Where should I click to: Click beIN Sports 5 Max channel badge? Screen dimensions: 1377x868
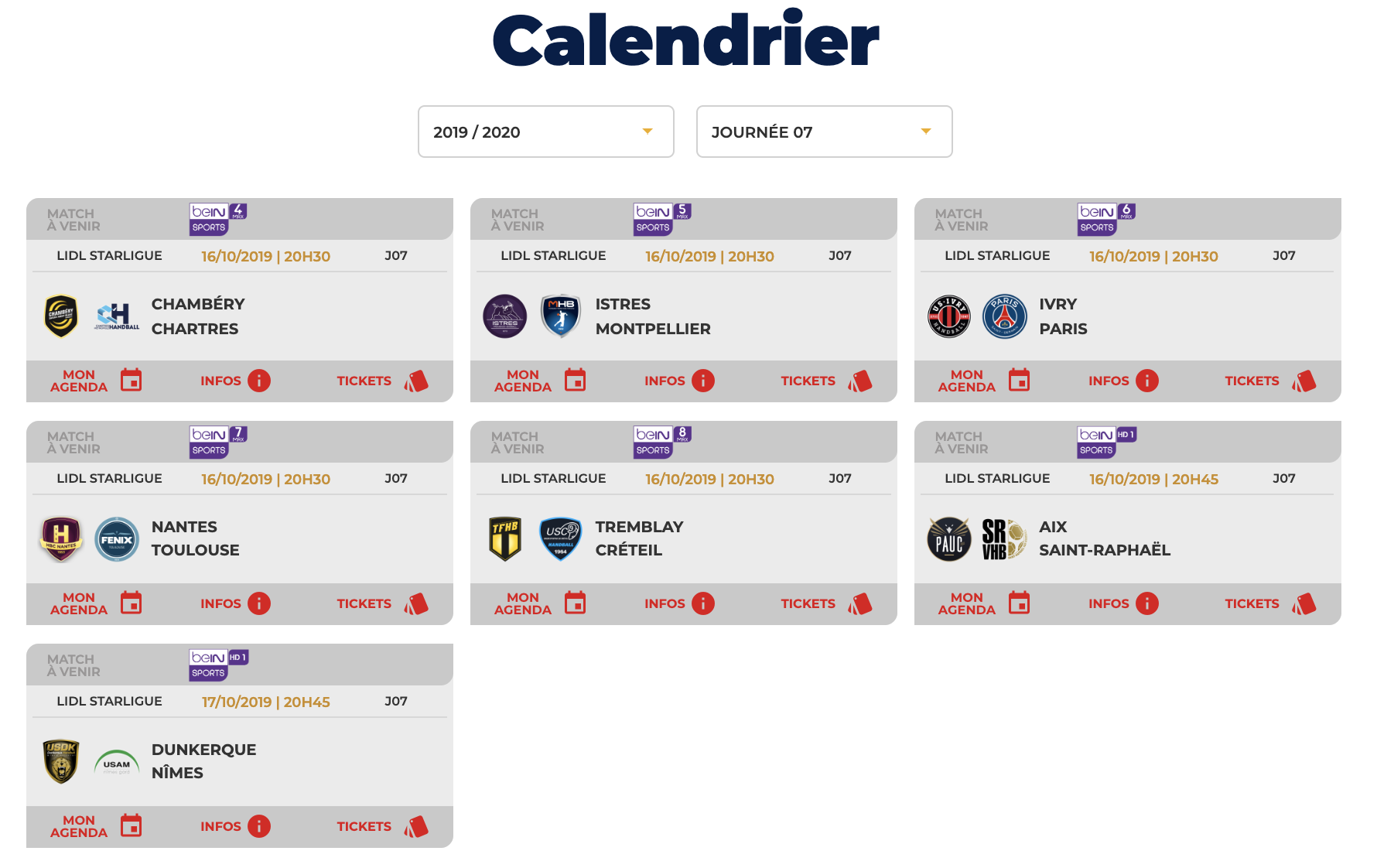click(x=662, y=219)
